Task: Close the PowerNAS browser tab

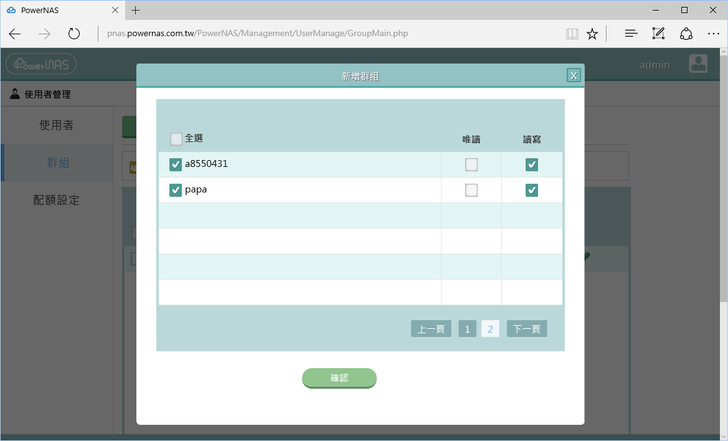Action: pyautogui.click(x=115, y=10)
